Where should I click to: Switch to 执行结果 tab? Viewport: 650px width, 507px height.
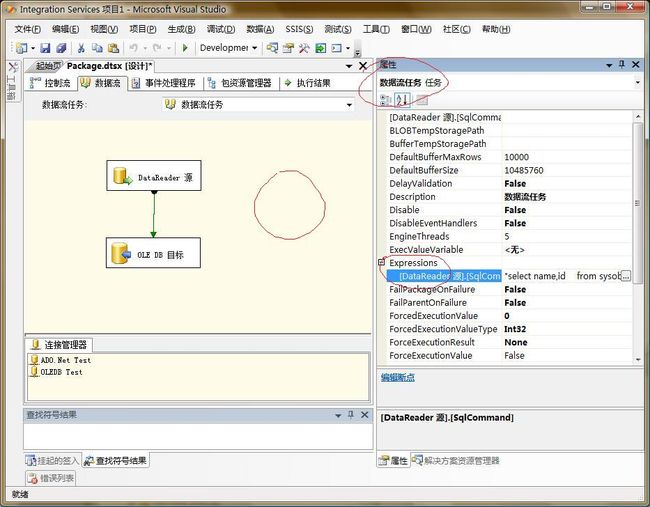pyautogui.click(x=308, y=83)
